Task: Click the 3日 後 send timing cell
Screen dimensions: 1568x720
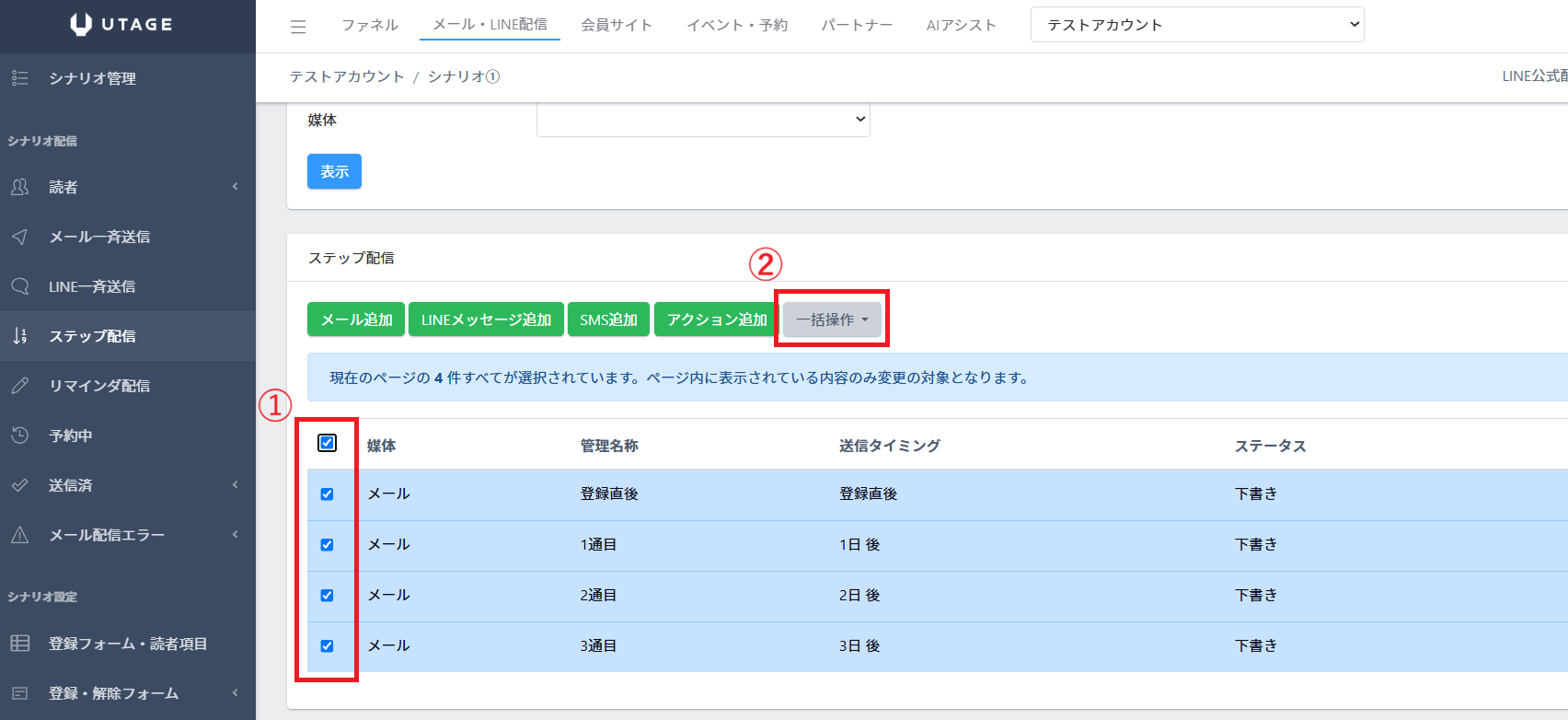Action: coord(859,646)
